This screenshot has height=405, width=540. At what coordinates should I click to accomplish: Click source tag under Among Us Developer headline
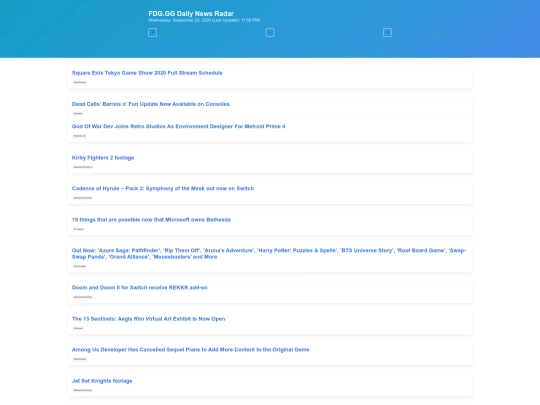(80, 359)
